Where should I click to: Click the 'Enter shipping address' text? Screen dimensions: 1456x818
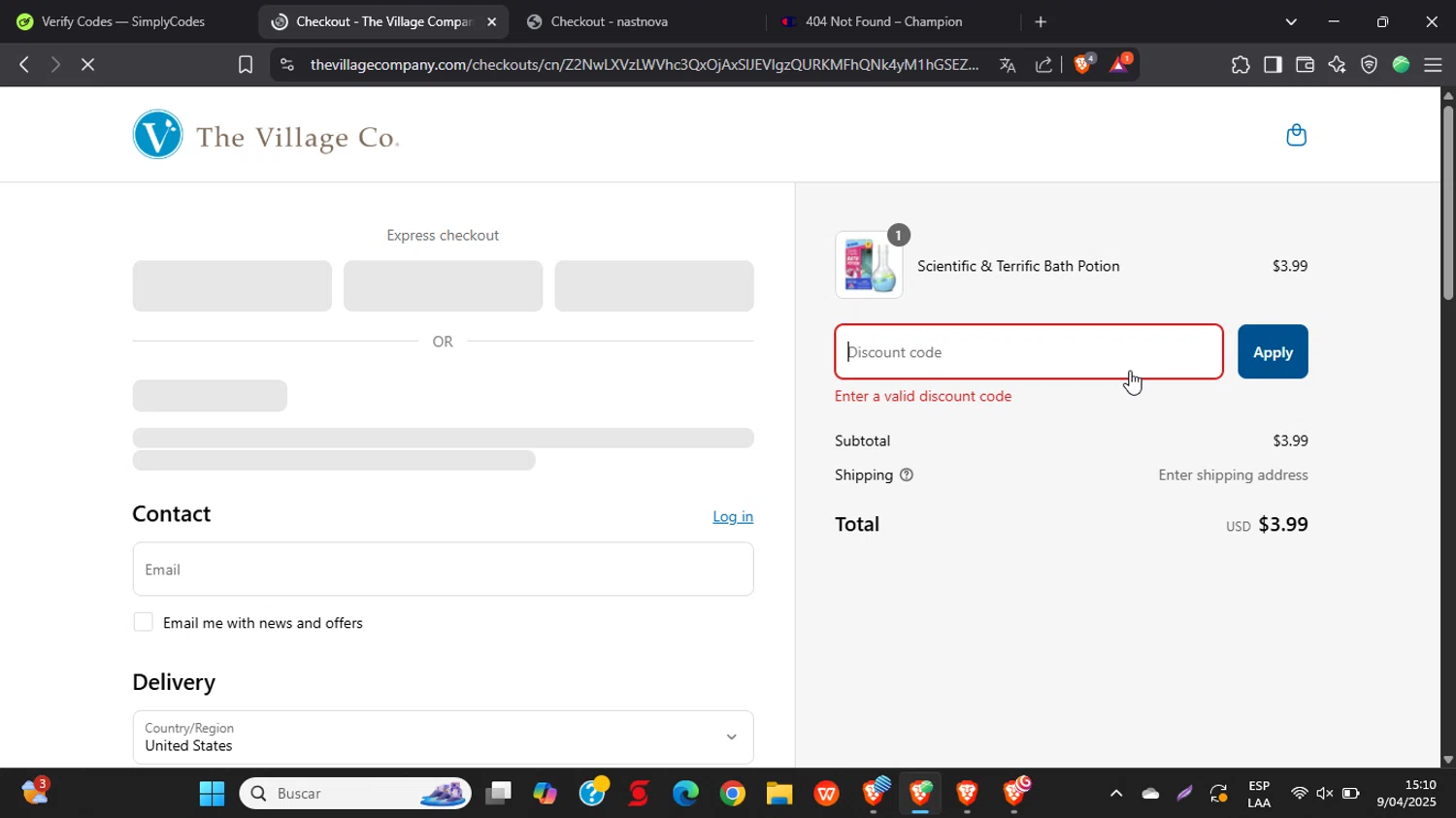pyautogui.click(x=1233, y=475)
